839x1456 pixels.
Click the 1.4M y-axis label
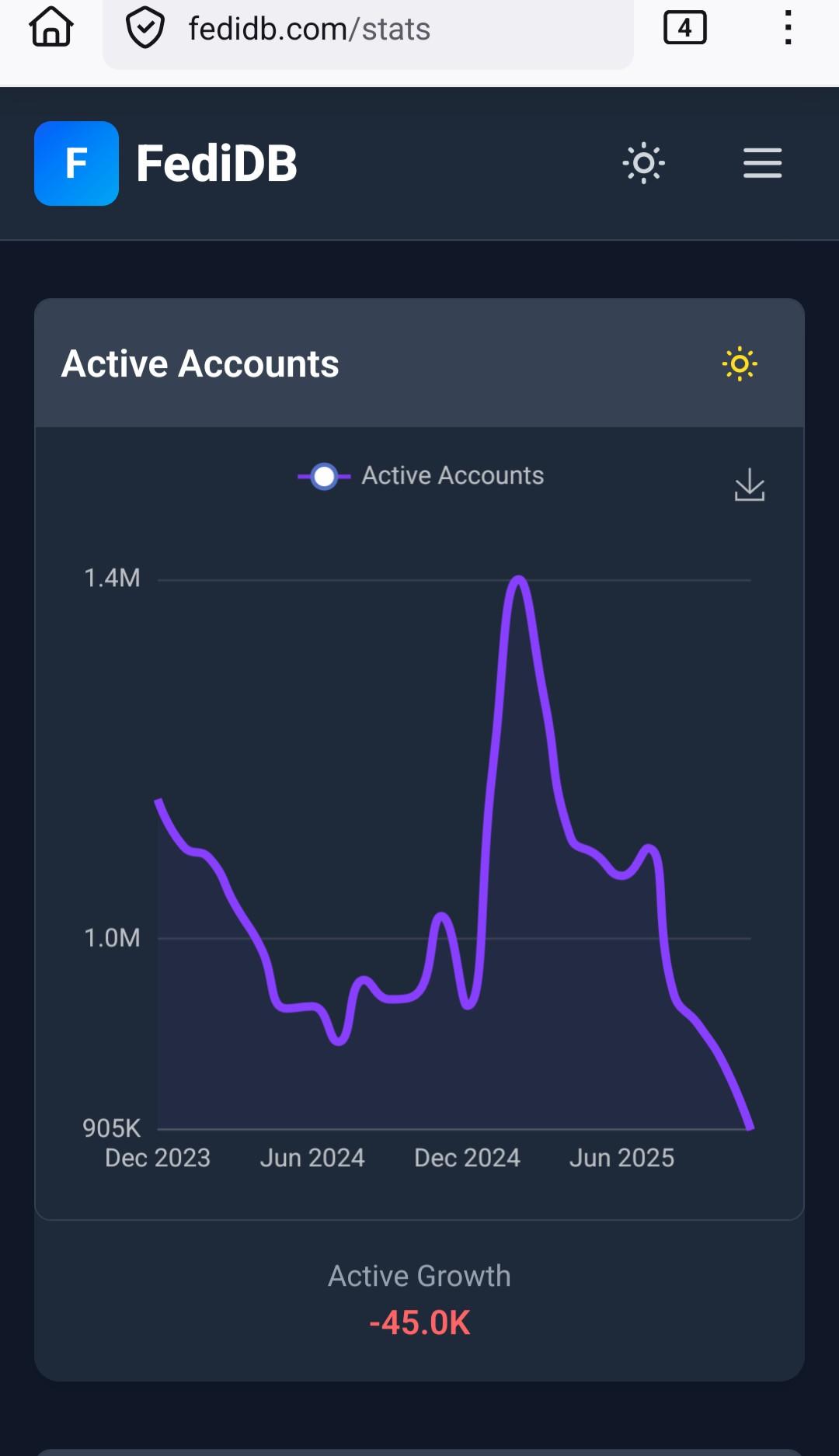pyautogui.click(x=112, y=579)
